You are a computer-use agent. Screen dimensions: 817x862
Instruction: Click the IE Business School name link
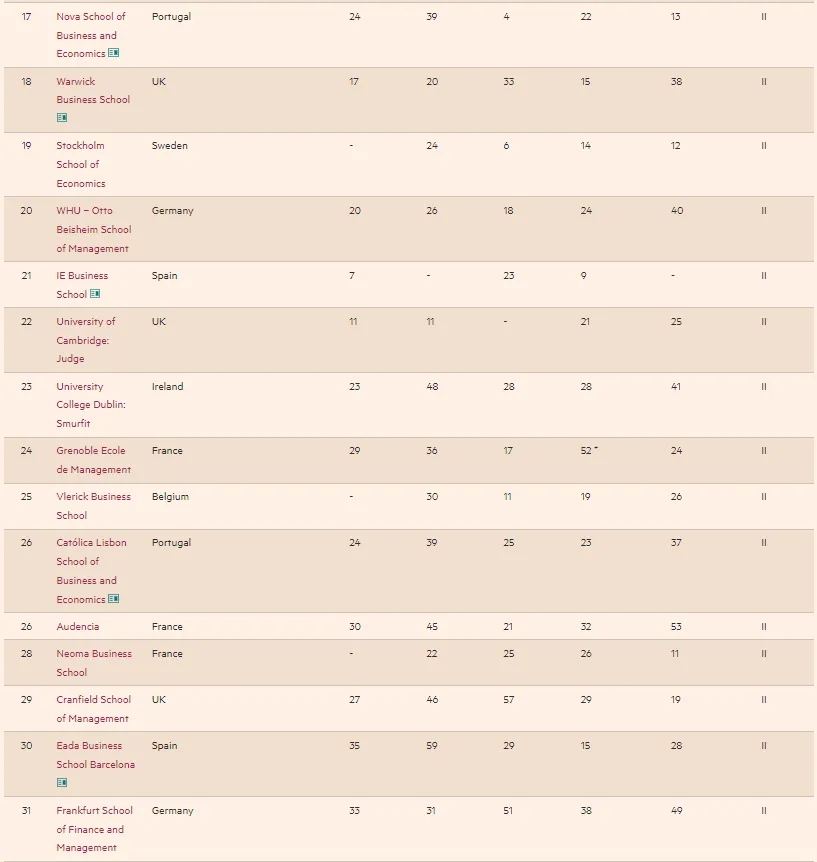(82, 276)
